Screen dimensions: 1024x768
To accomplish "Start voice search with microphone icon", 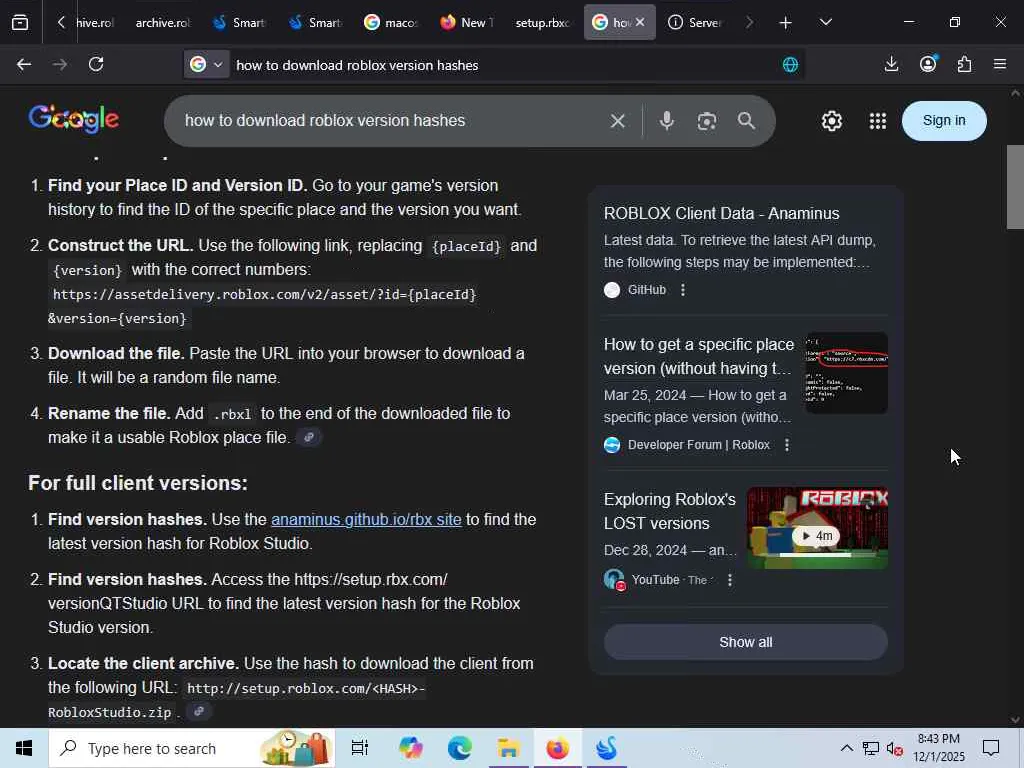I will tap(666, 121).
